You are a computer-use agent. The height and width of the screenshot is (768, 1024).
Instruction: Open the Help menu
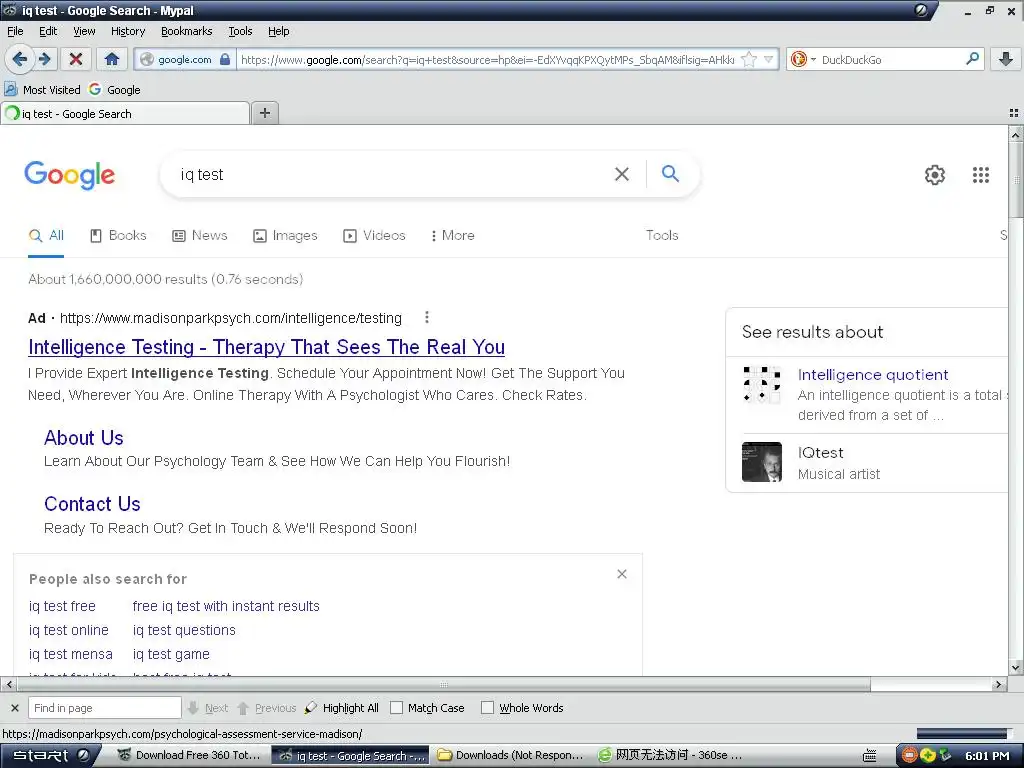click(x=279, y=31)
